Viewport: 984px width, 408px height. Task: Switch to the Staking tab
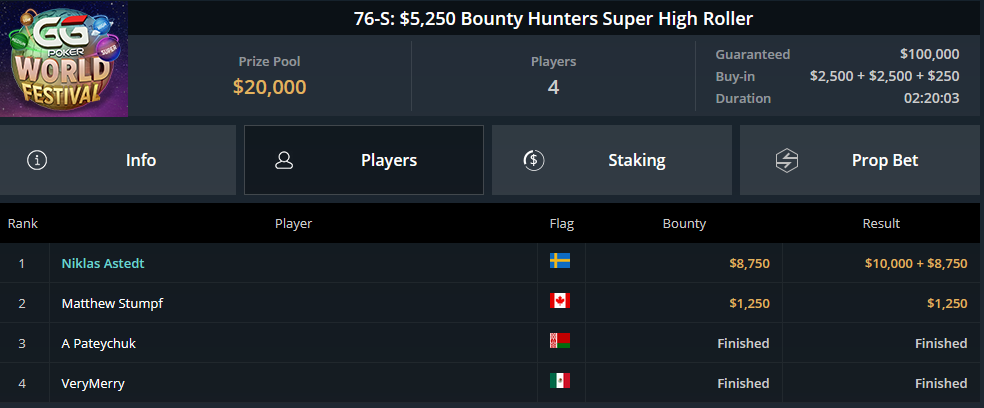[612, 160]
